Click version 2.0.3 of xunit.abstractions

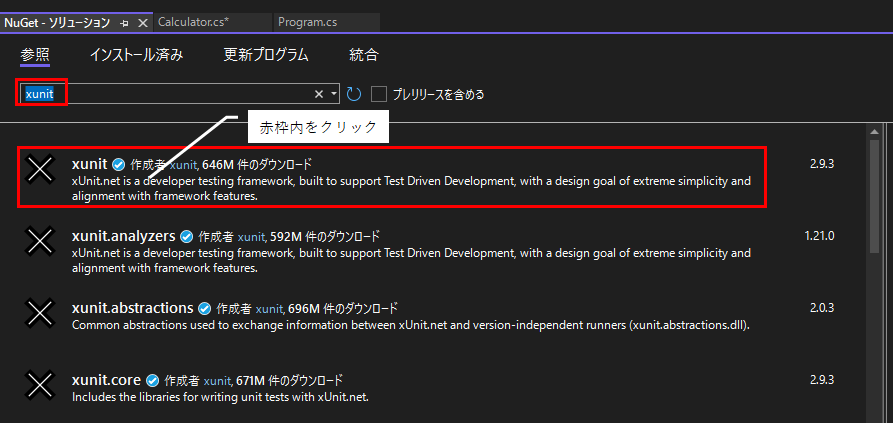[822, 308]
